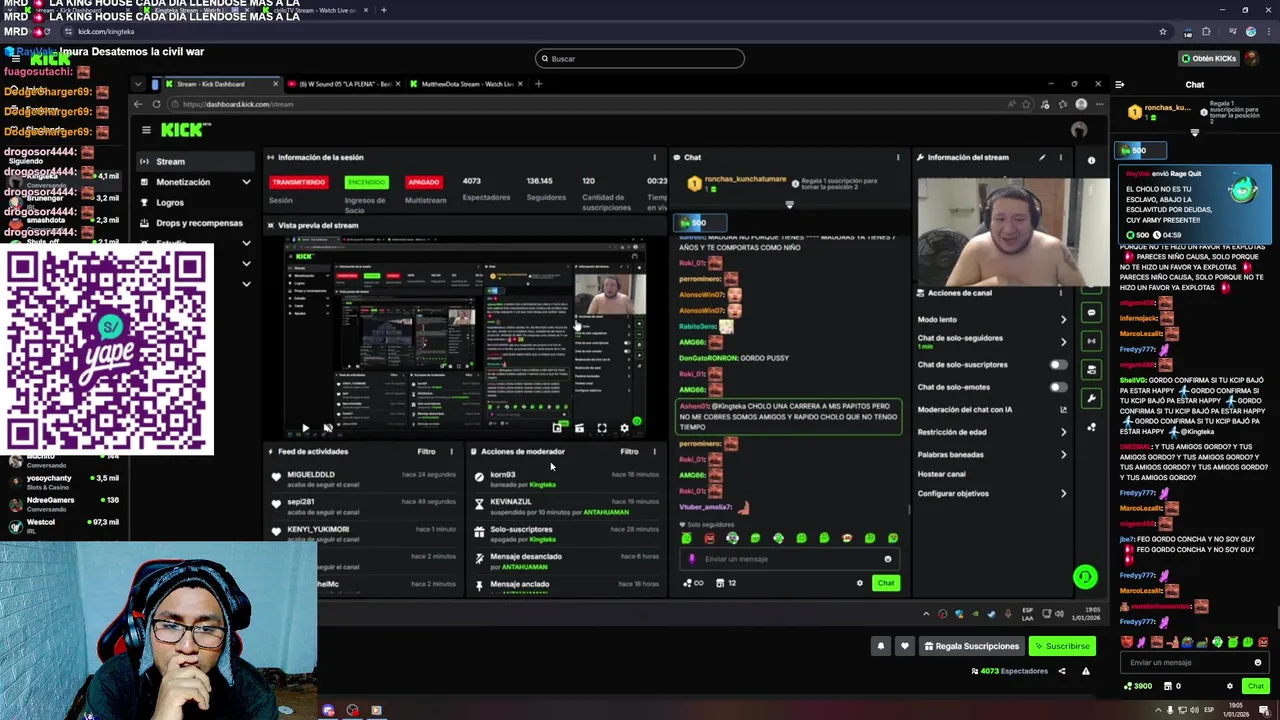The image size is (1280, 720).
Task: Click the info icon in right rail
Action: (1091, 160)
